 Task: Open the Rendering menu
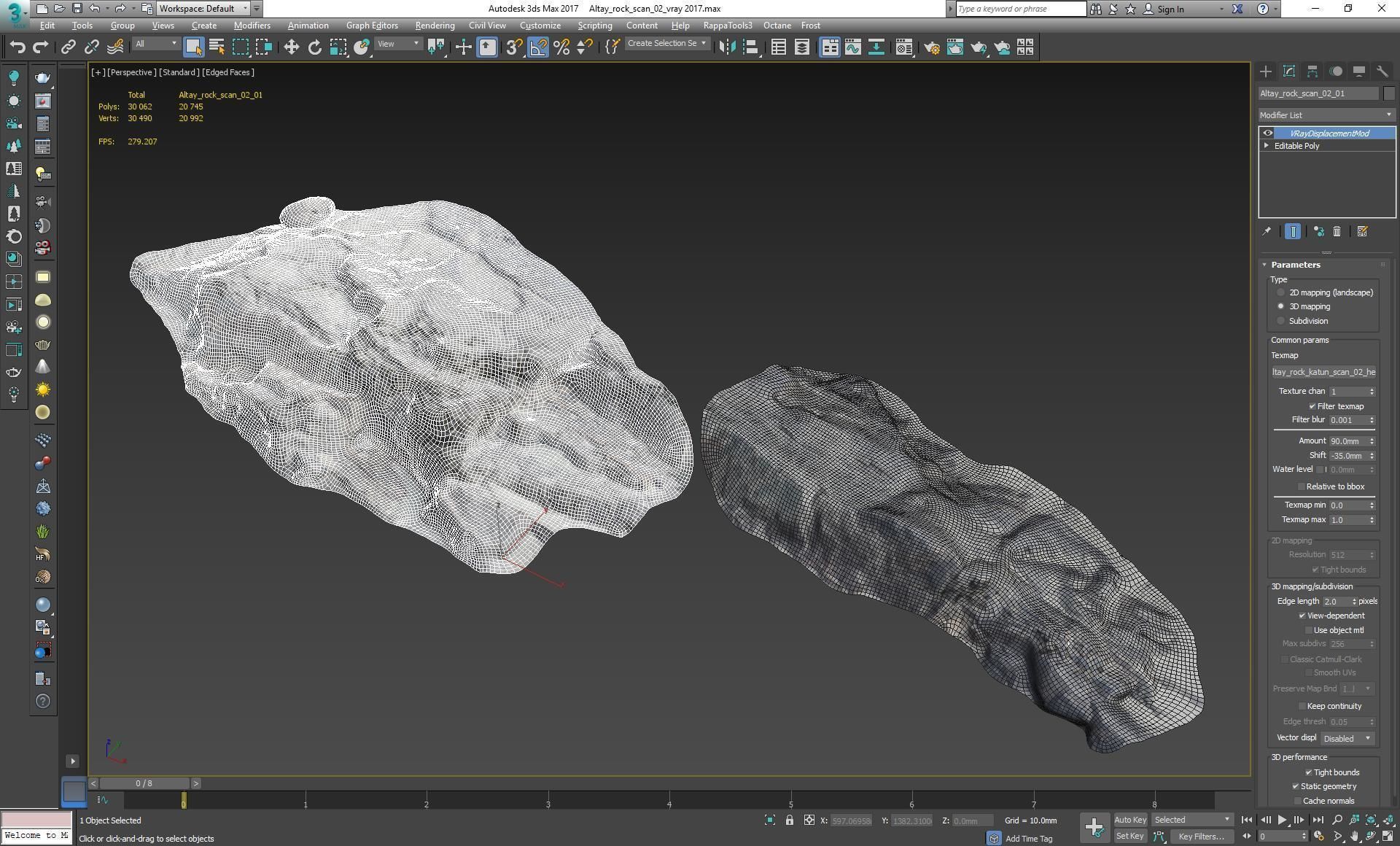(x=435, y=26)
